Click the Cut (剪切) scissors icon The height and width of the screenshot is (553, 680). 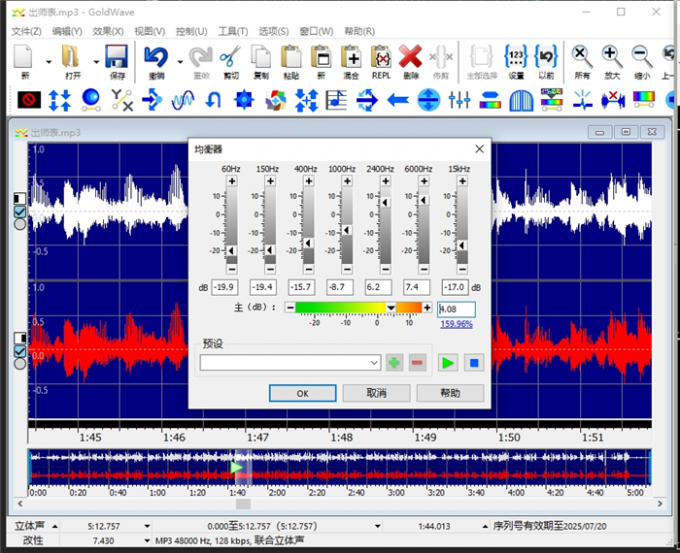[231, 56]
